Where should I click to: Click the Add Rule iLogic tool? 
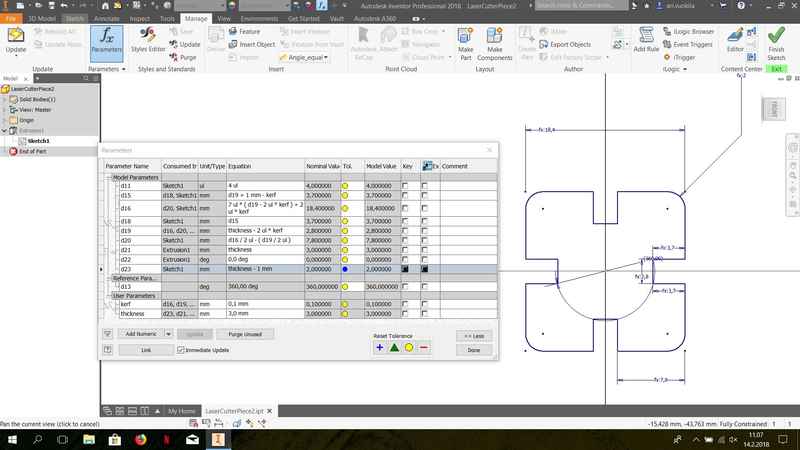(646, 40)
